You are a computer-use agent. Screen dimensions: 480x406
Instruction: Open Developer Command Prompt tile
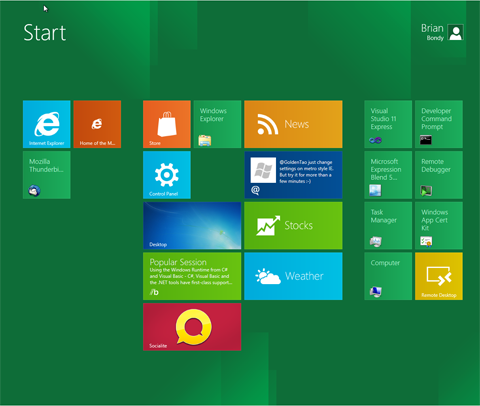tap(439, 124)
